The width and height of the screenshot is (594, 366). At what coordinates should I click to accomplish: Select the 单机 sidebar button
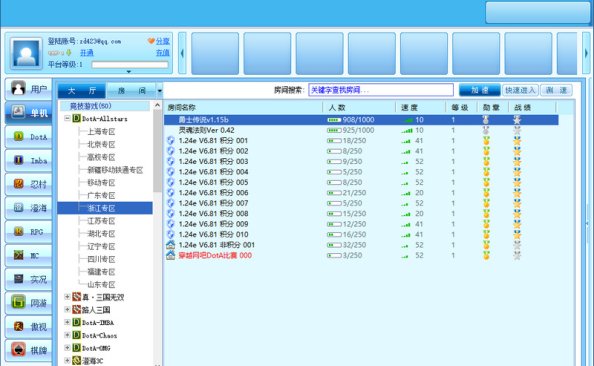tap(29, 113)
